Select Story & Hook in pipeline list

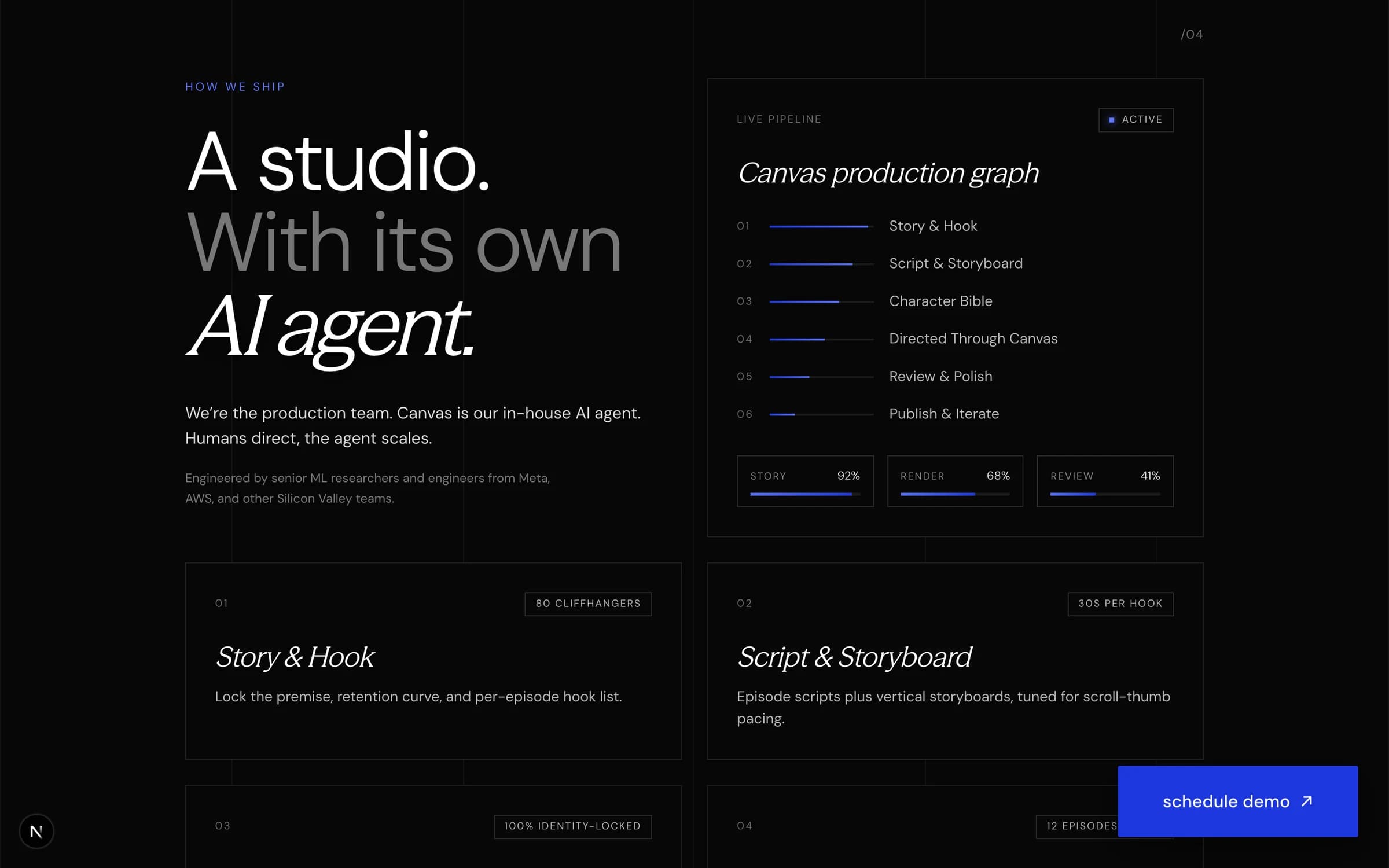click(933, 226)
